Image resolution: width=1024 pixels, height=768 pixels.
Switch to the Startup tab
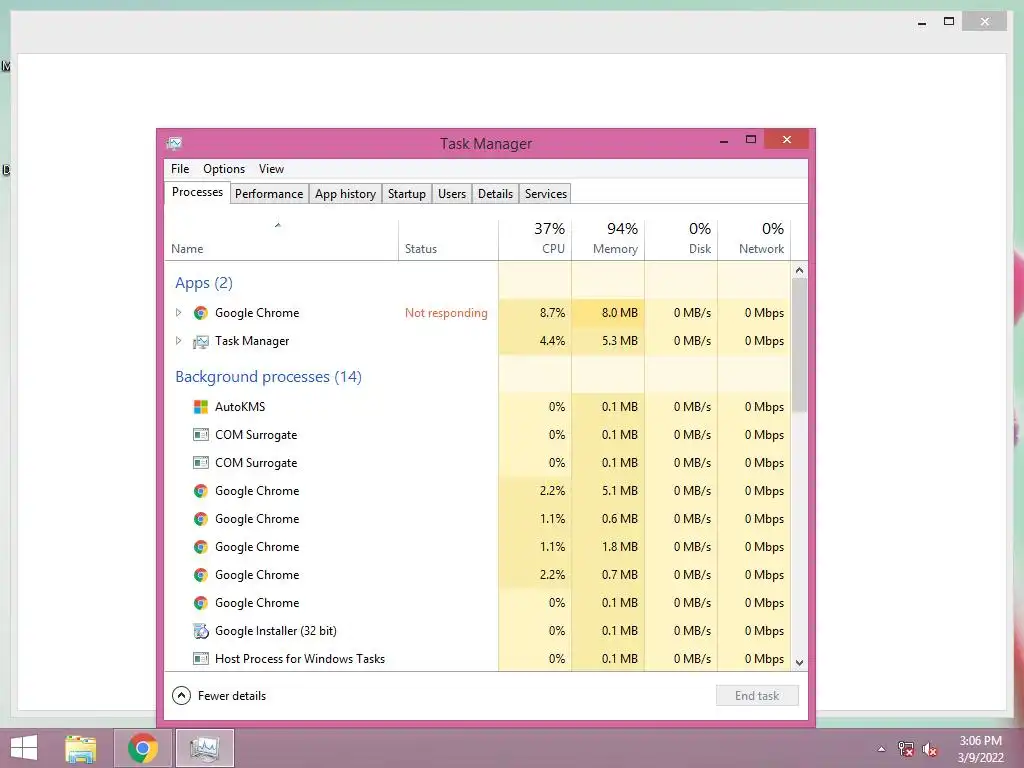click(407, 194)
